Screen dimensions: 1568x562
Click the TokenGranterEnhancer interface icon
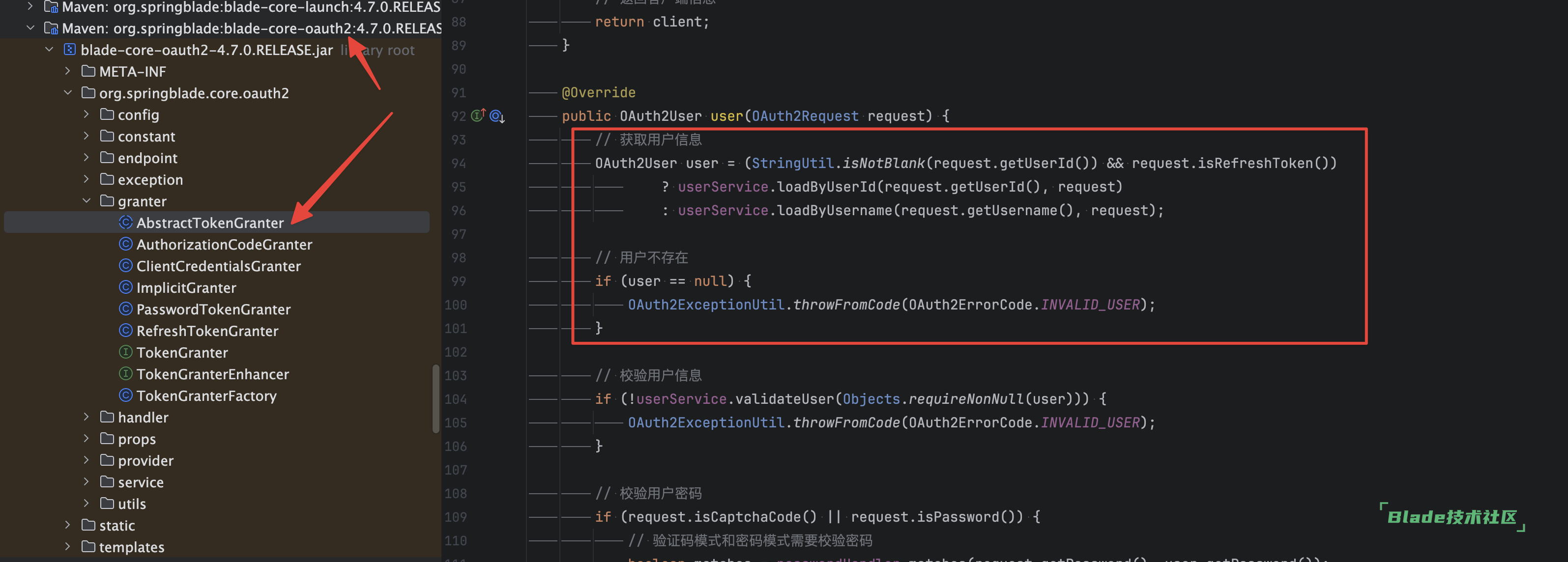pos(125,374)
